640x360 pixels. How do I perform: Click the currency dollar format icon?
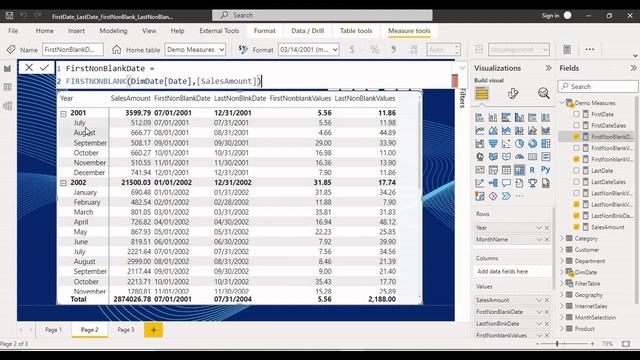(x=352, y=50)
